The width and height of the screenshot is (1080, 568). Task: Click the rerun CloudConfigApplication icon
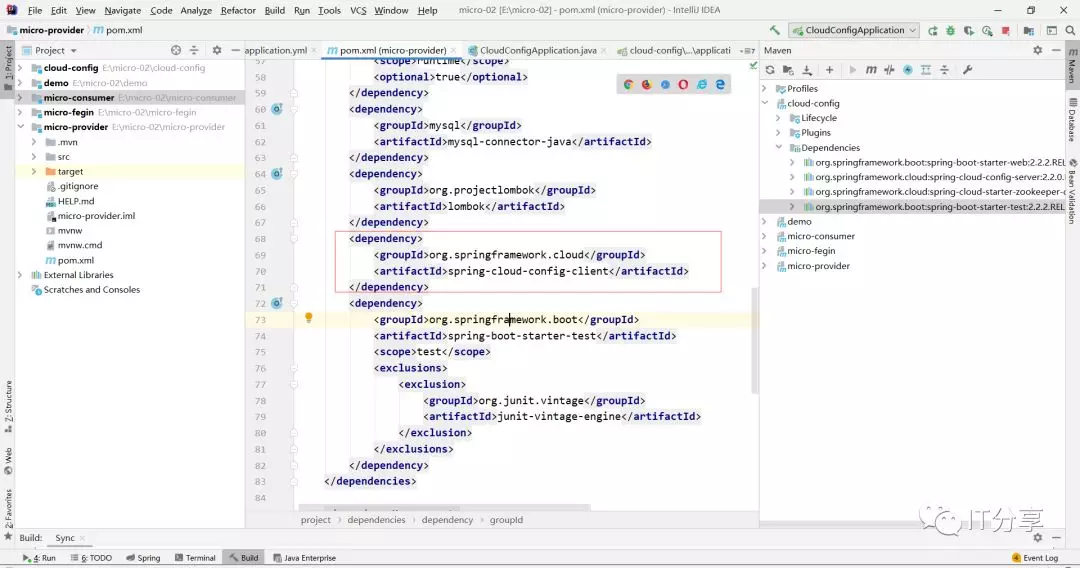click(933, 30)
